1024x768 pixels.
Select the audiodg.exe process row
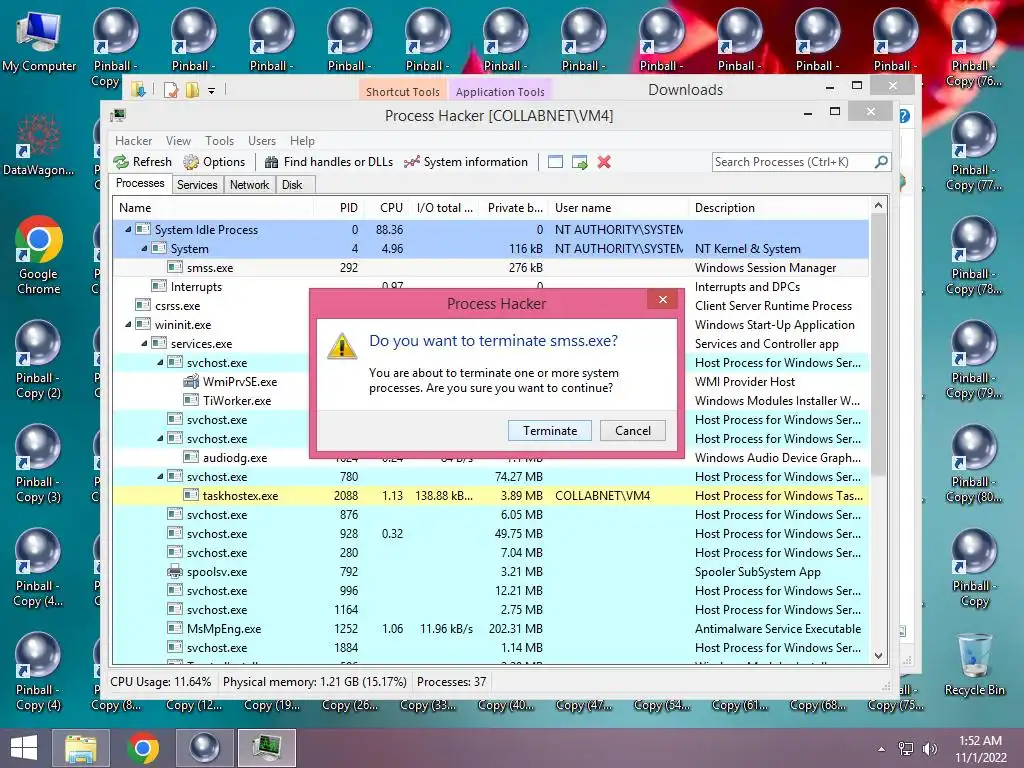[490, 458]
